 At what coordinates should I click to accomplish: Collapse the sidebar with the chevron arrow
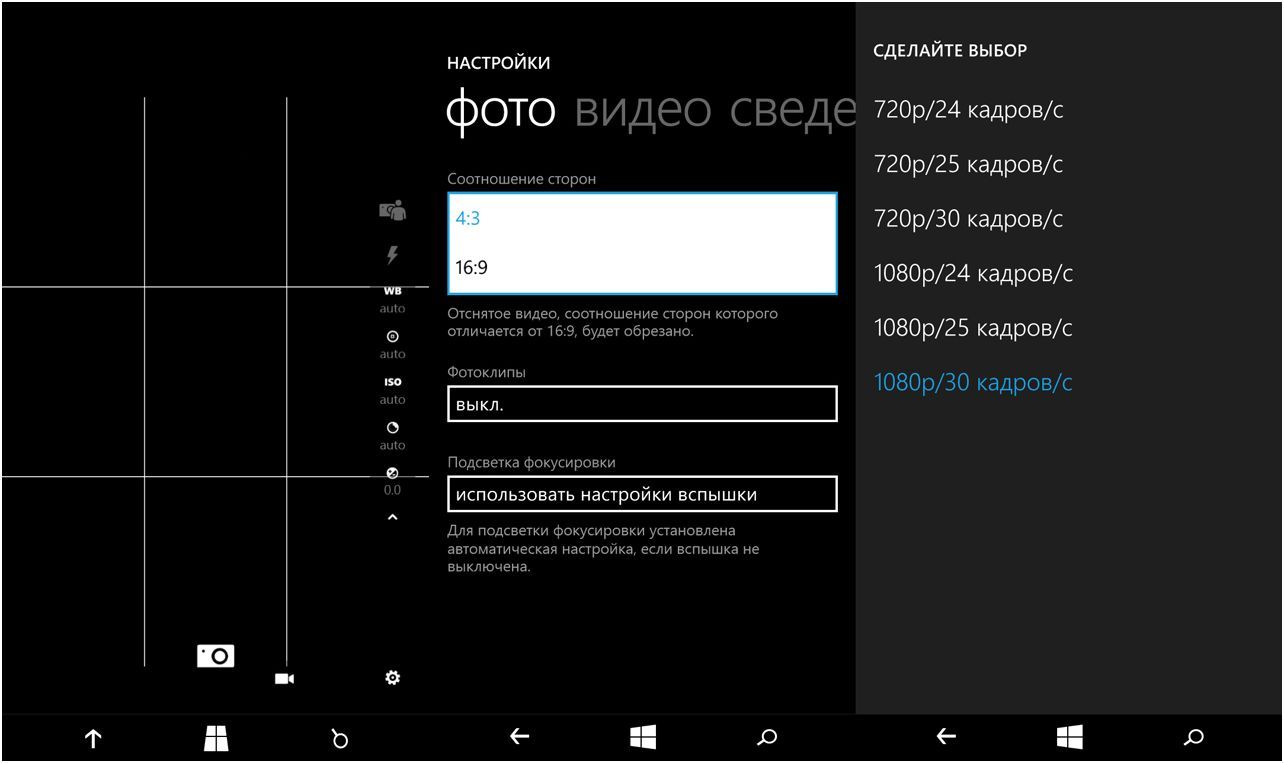[x=392, y=519]
